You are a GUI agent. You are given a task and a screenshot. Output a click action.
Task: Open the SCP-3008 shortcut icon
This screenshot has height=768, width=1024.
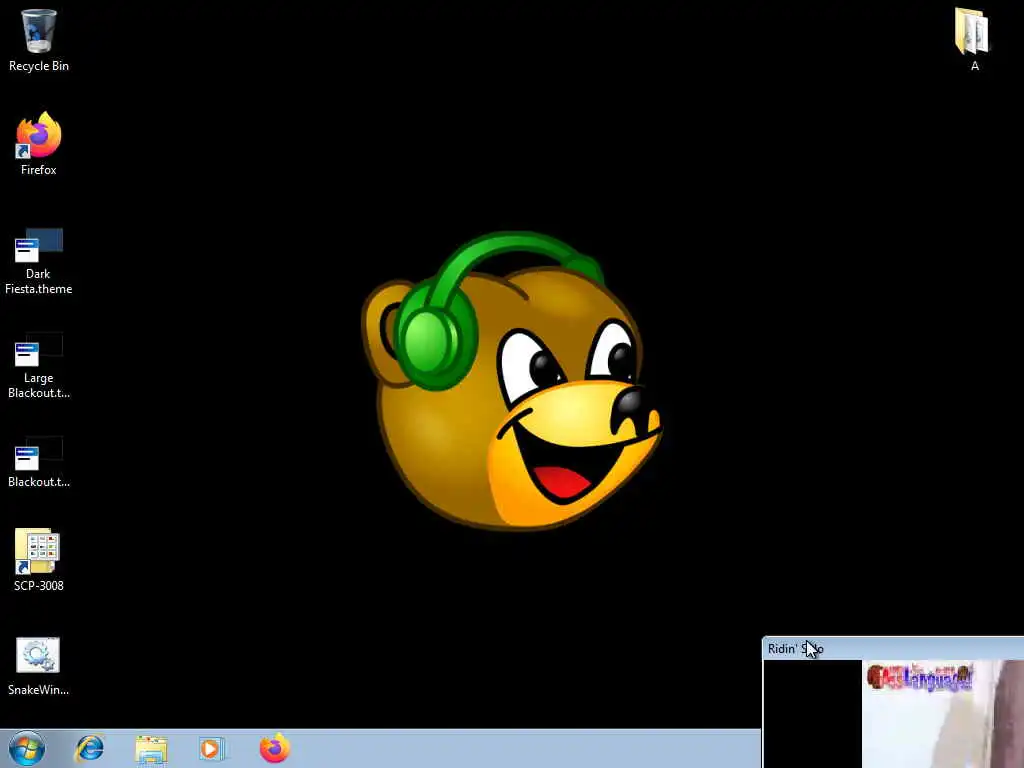37,551
